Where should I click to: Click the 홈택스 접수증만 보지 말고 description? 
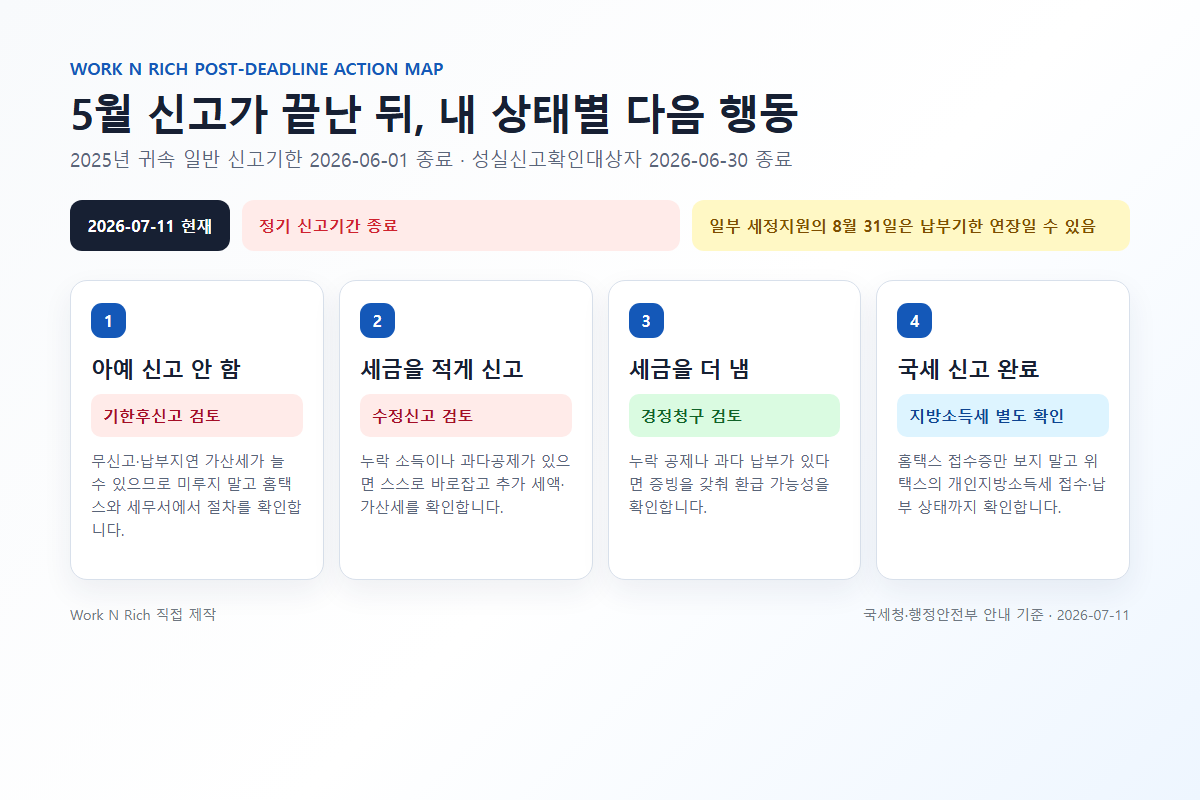click(x=1003, y=484)
